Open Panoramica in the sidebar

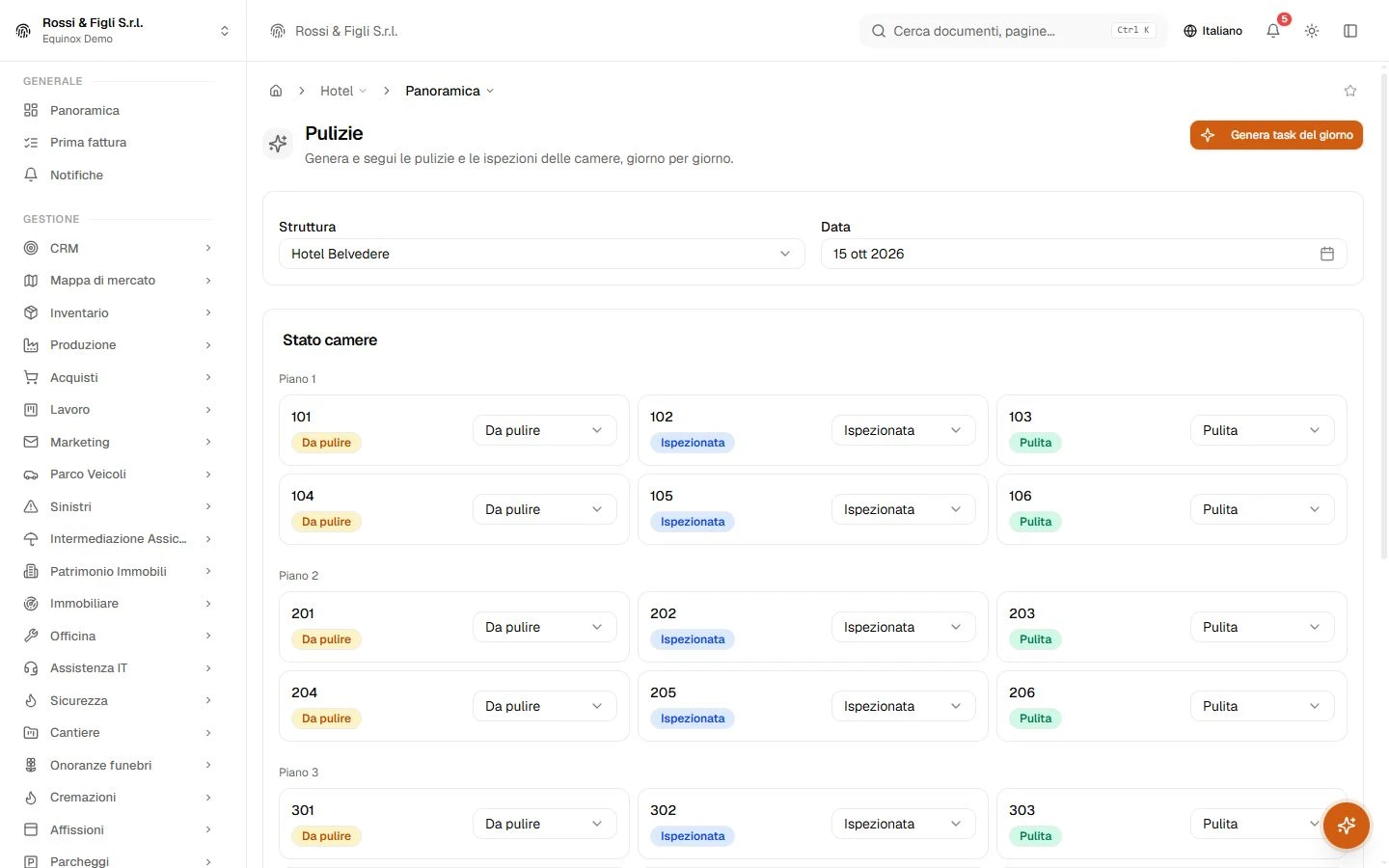pyautogui.click(x=118, y=110)
